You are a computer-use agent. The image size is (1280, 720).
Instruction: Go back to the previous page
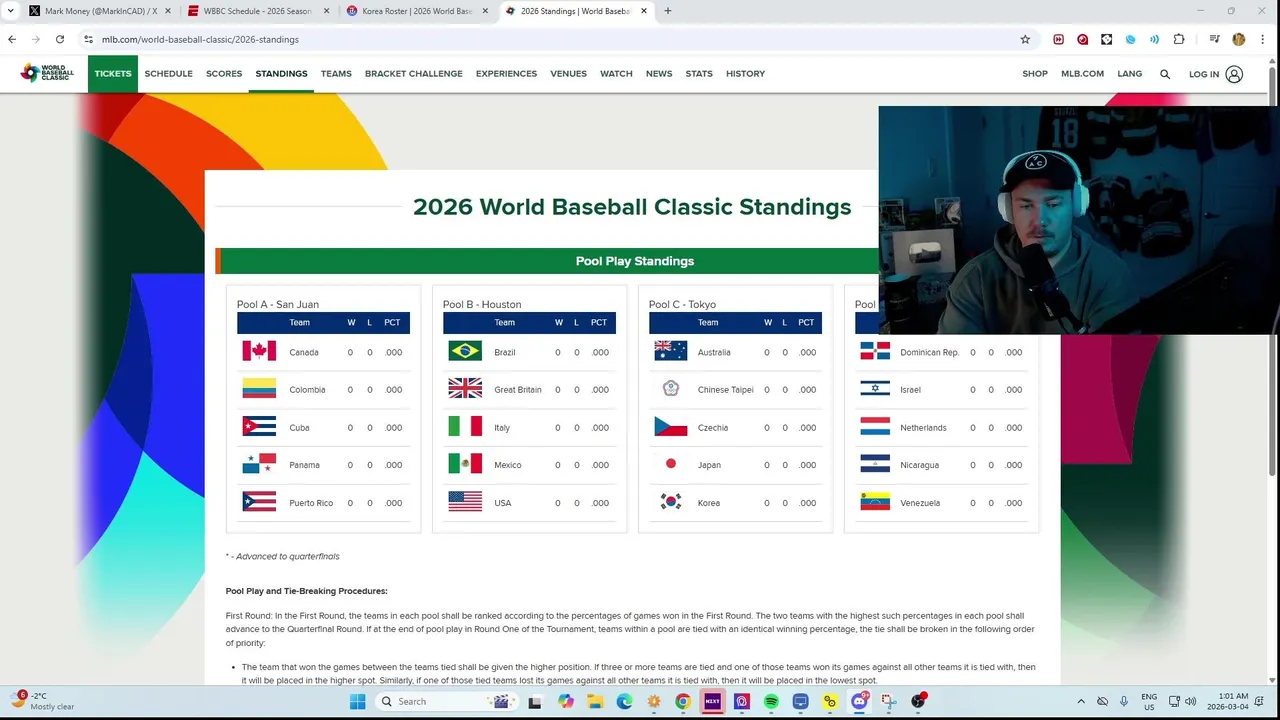12,39
